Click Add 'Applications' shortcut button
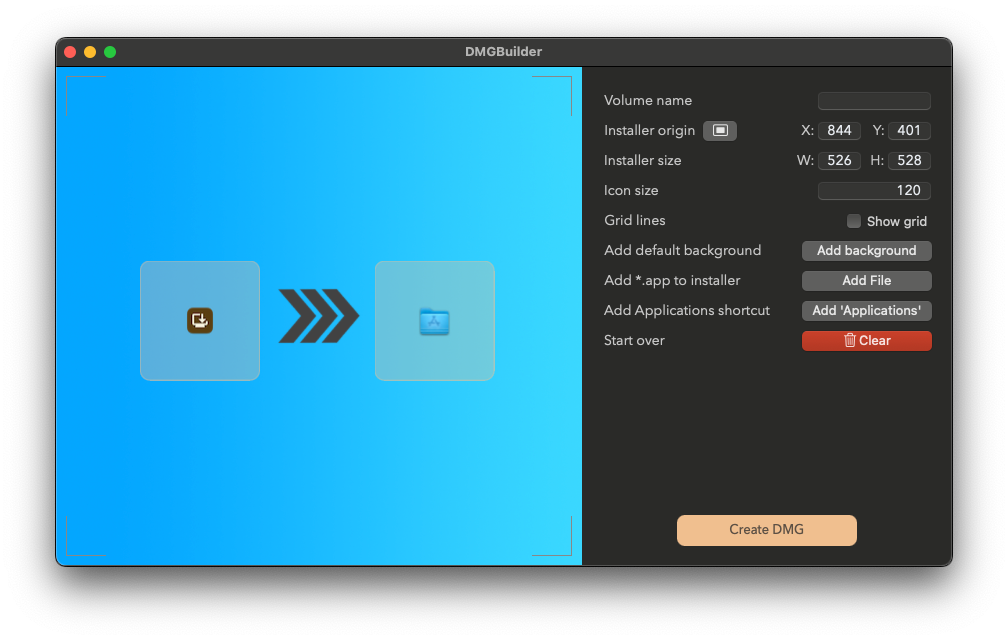 pyautogui.click(x=866, y=310)
